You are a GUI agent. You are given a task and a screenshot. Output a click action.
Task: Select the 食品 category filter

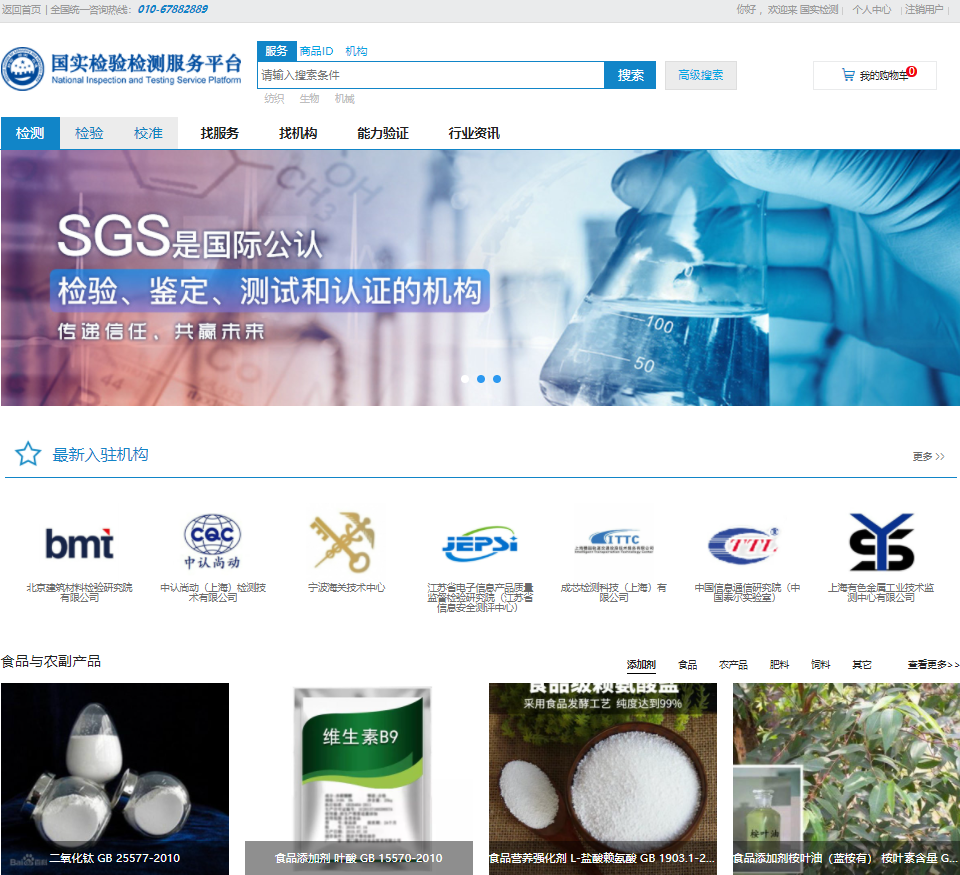(688, 664)
